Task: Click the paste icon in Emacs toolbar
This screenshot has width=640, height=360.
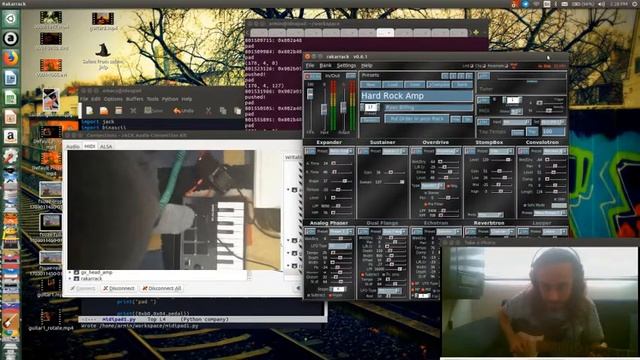Action: click(x=237, y=110)
